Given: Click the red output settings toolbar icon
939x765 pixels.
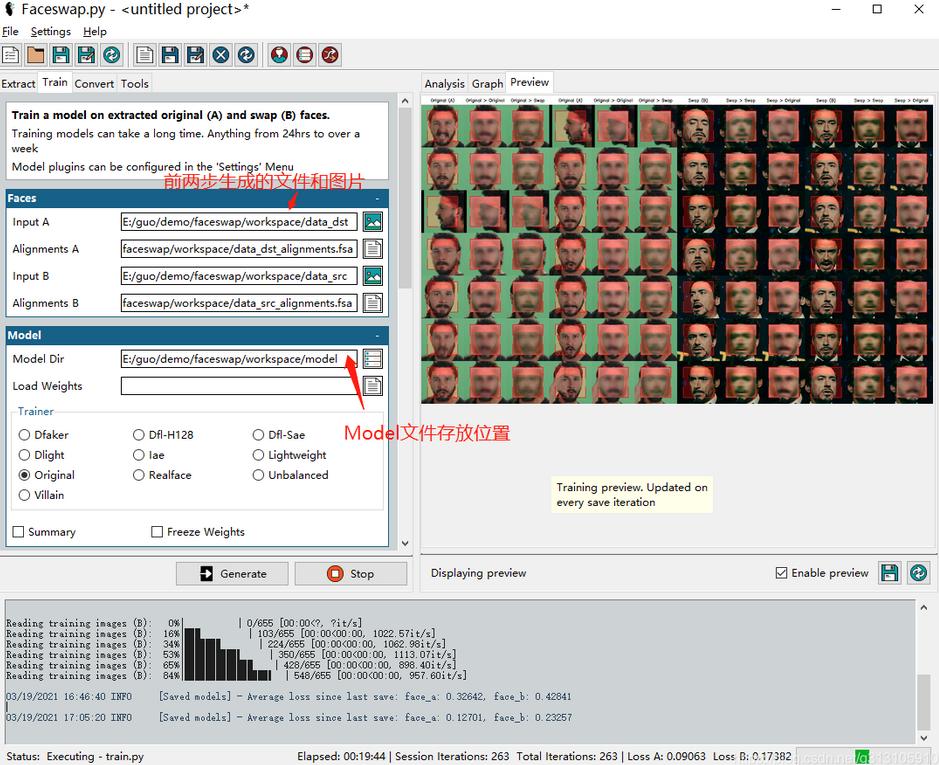Looking at the screenshot, I should point(304,55).
